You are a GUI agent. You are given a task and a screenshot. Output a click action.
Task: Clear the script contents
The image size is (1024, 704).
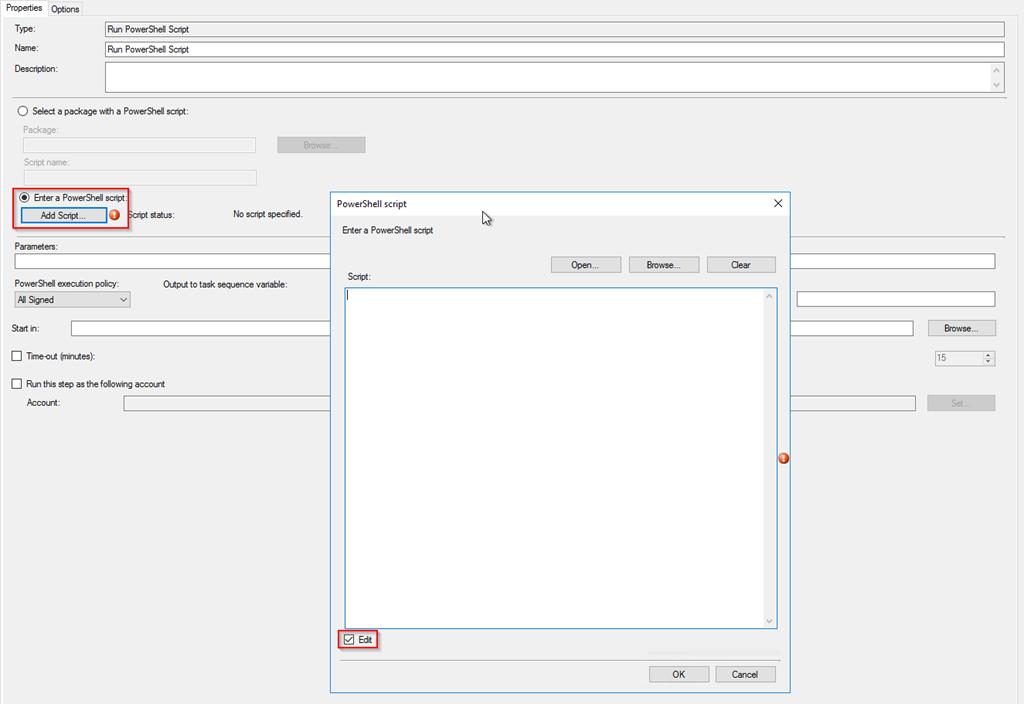pyautogui.click(x=741, y=265)
